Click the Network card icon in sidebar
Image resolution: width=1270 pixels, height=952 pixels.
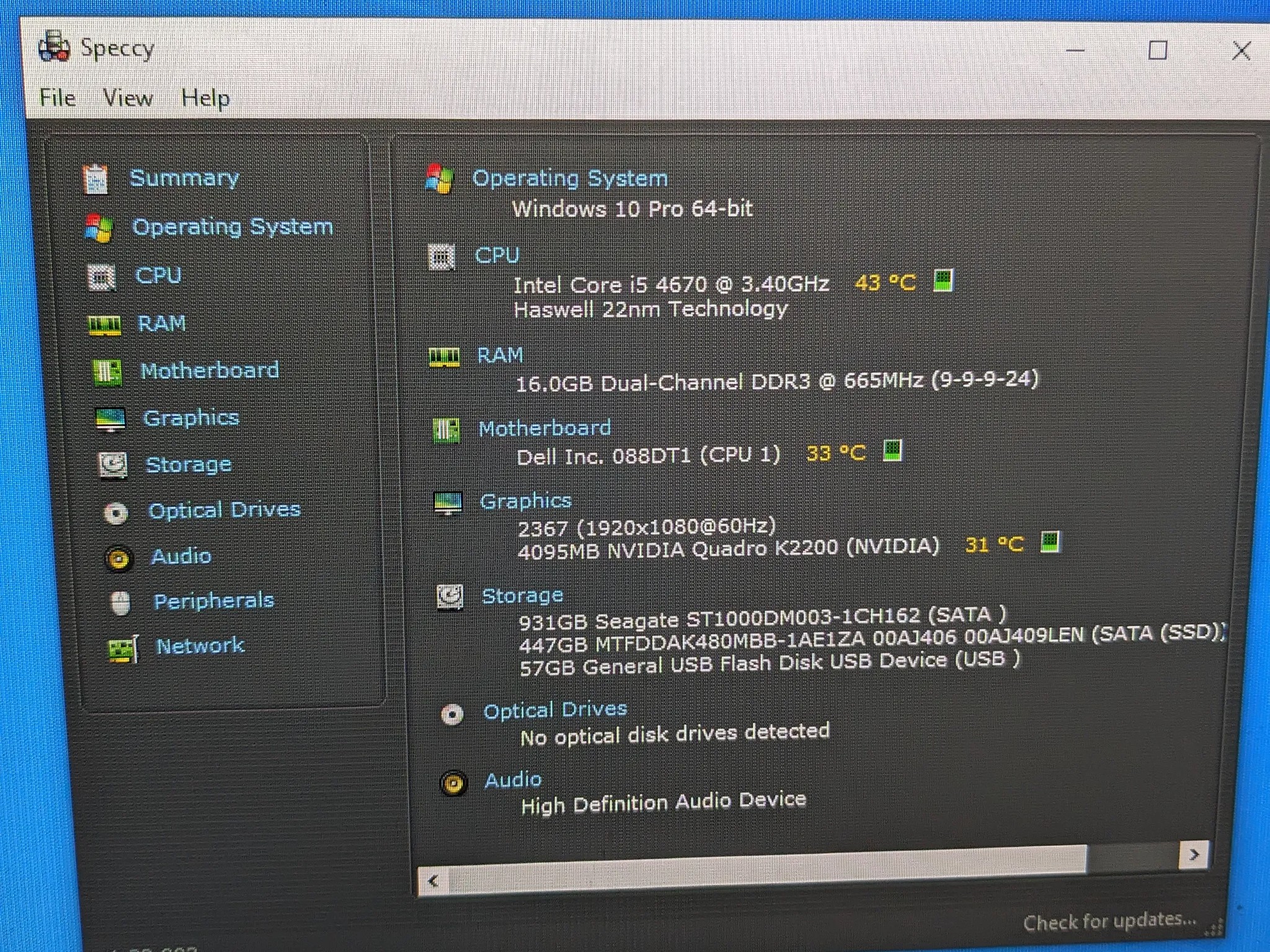tap(123, 649)
